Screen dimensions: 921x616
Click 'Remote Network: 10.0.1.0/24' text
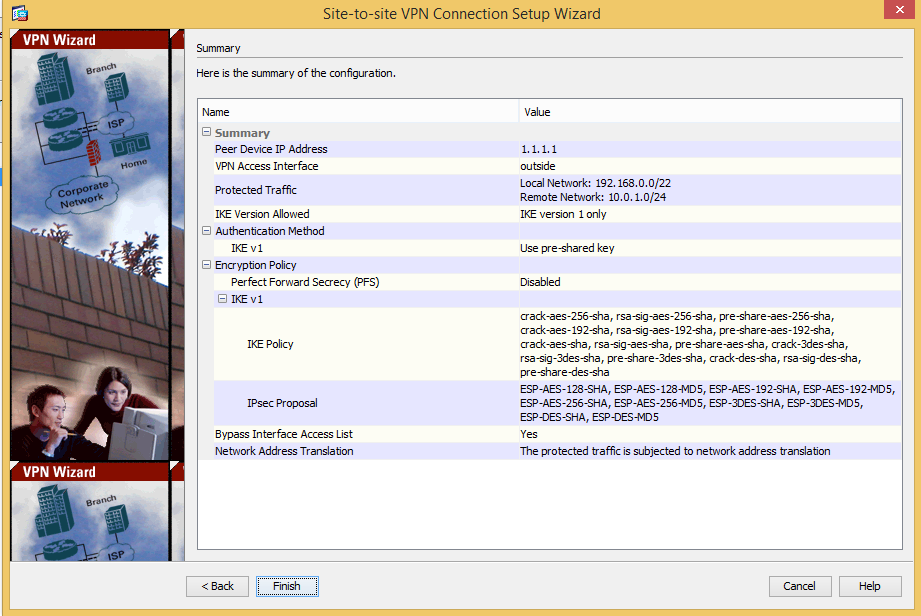point(593,197)
